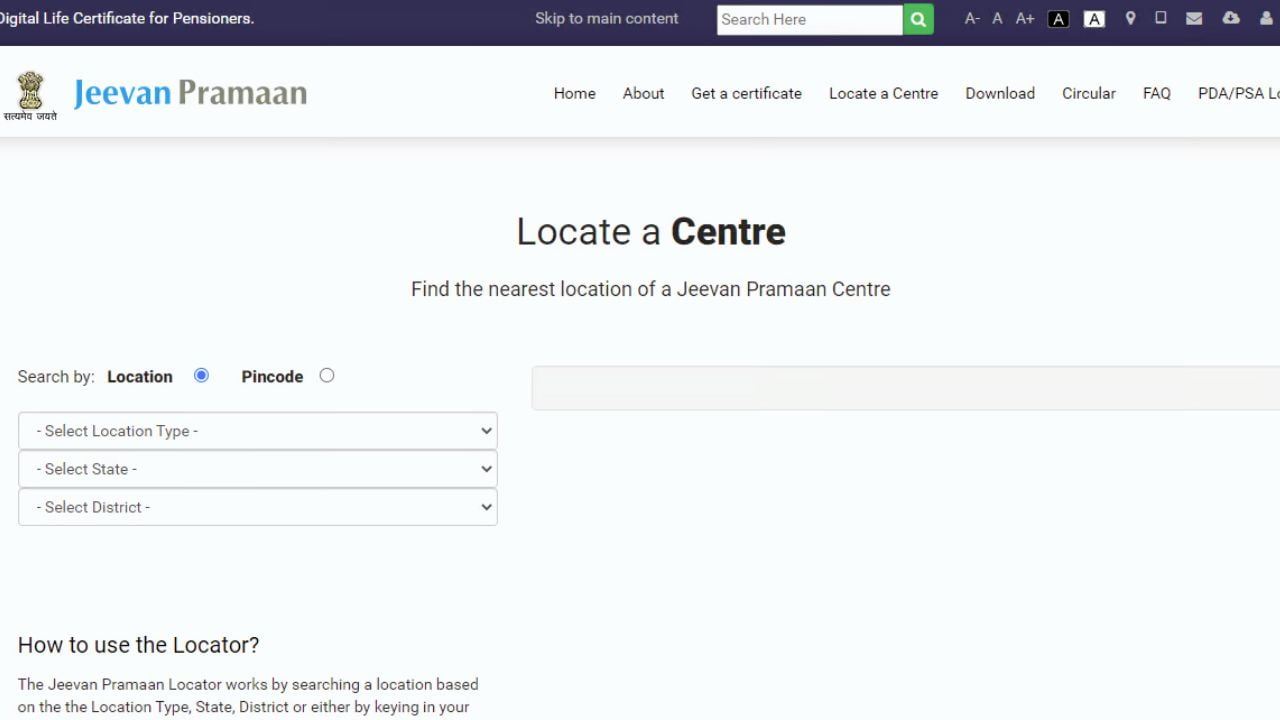Click the national emblem logo
Viewport: 1280px width, 720px height.
click(x=30, y=96)
